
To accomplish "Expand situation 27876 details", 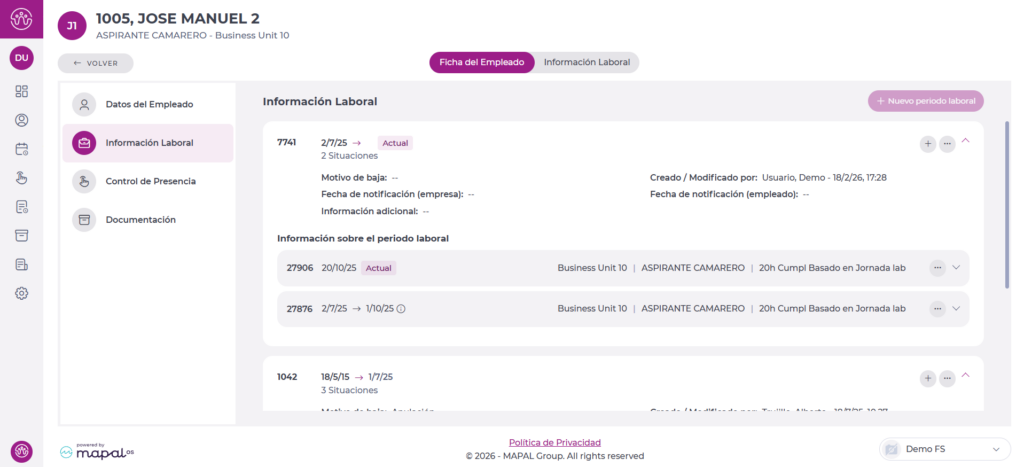I will click(956, 309).
